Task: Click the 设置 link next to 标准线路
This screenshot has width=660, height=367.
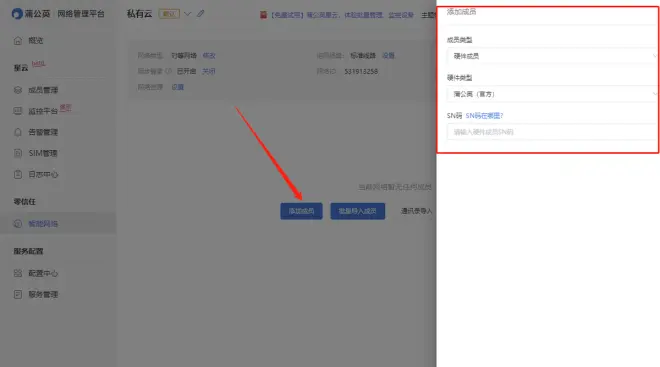Action: pos(389,56)
